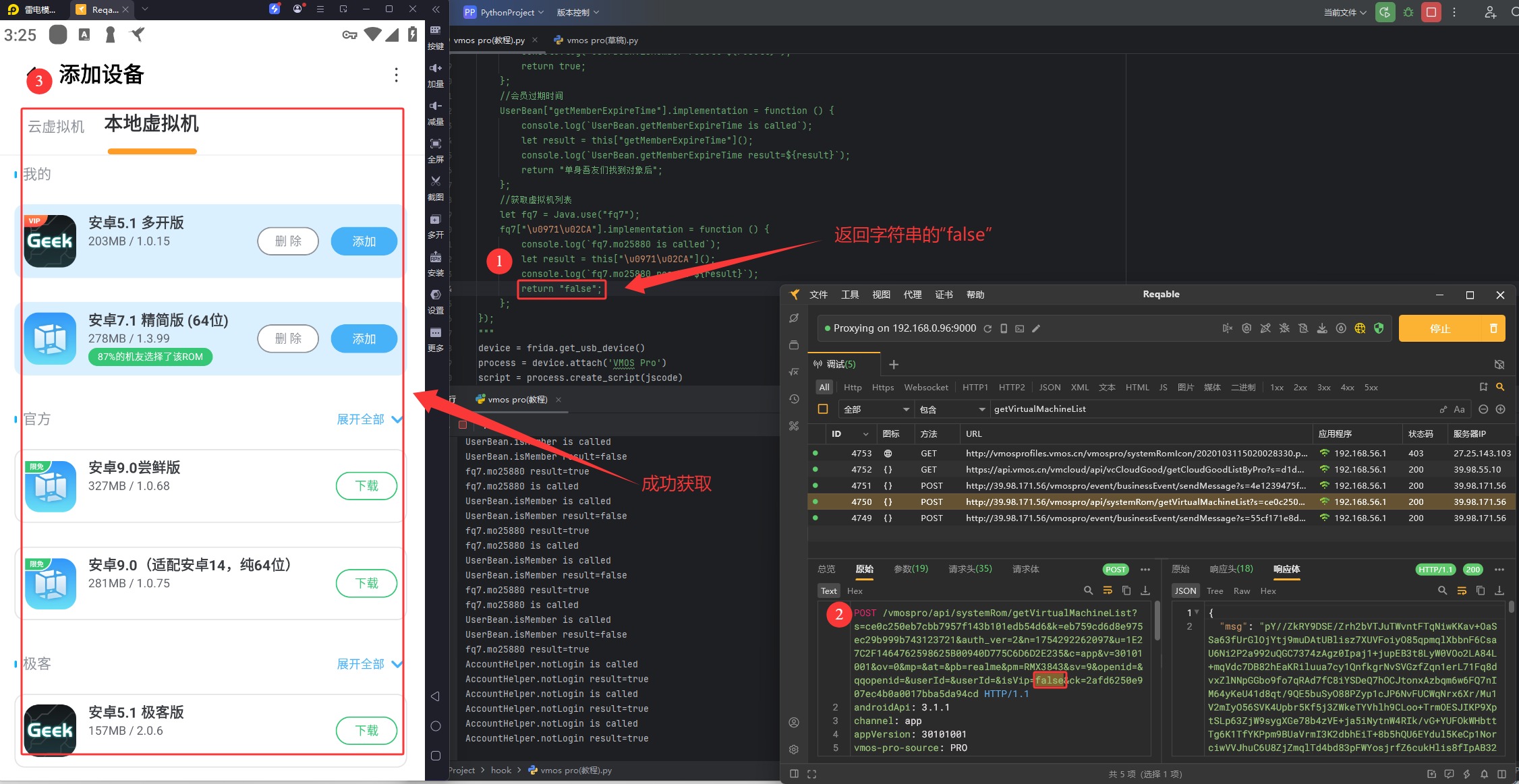Click the bug breakpoint icon in Reqable toolbar
The image size is (1519, 784).
tap(1284, 328)
